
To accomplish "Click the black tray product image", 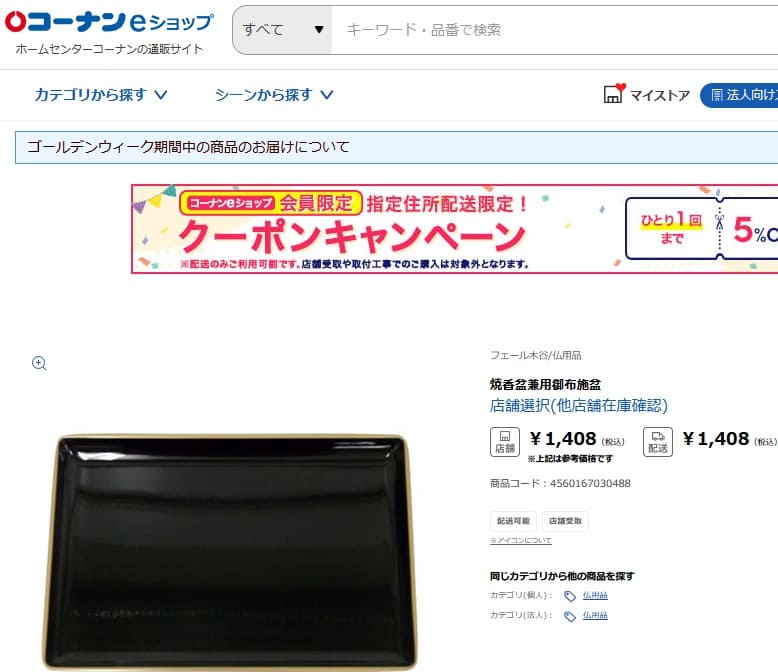I will (x=230, y=552).
